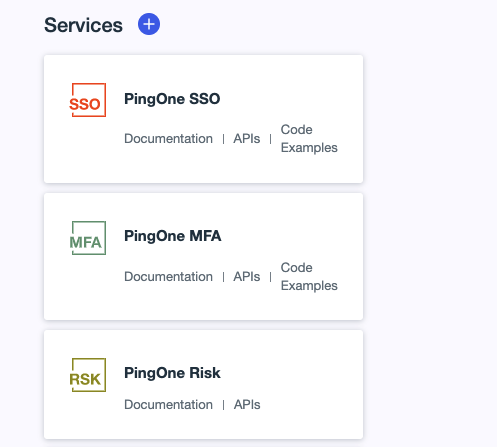This screenshot has width=497, height=447.
Task: Click the Services section heading
Action: [83, 25]
